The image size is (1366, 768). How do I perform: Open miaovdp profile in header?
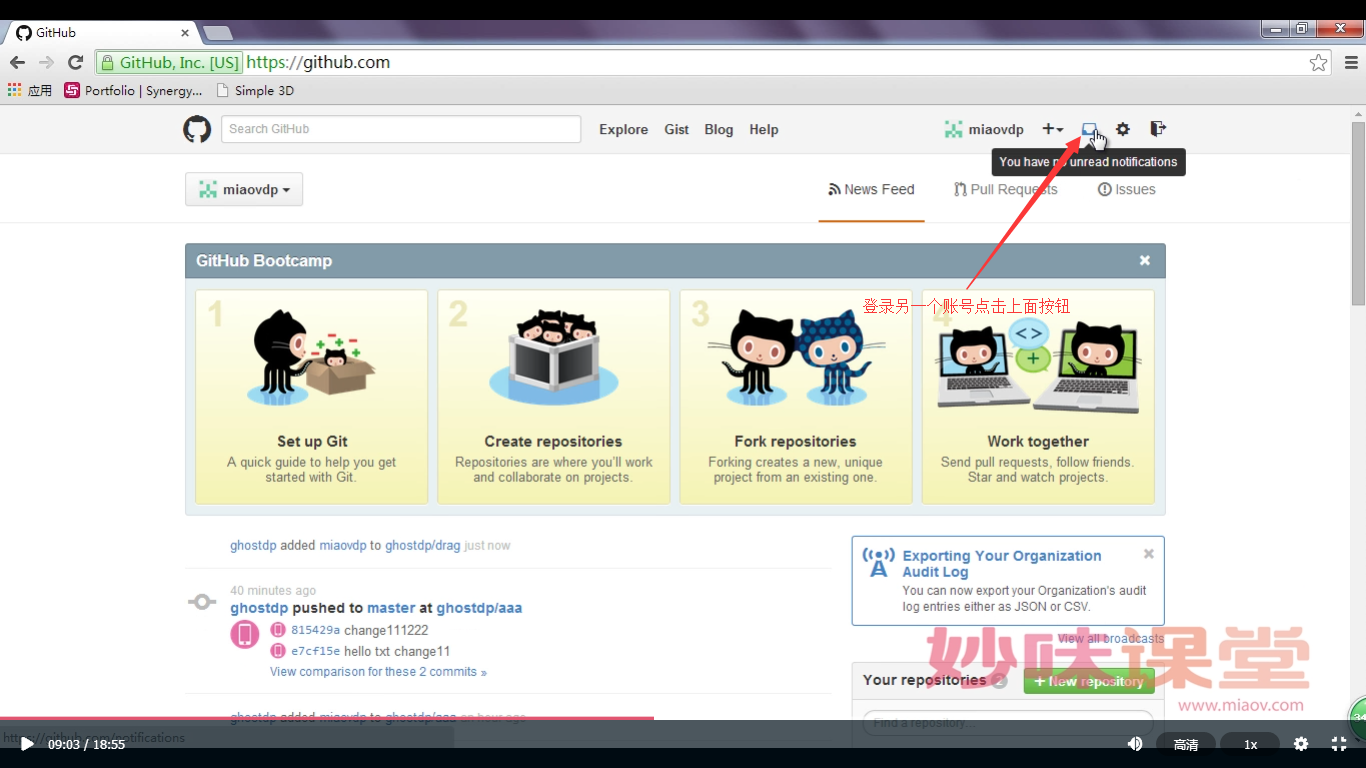pyautogui.click(x=985, y=129)
